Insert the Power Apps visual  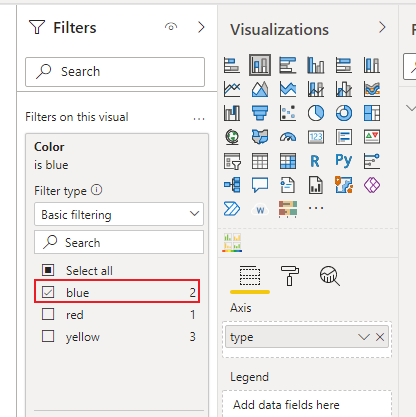coord(372,185)
